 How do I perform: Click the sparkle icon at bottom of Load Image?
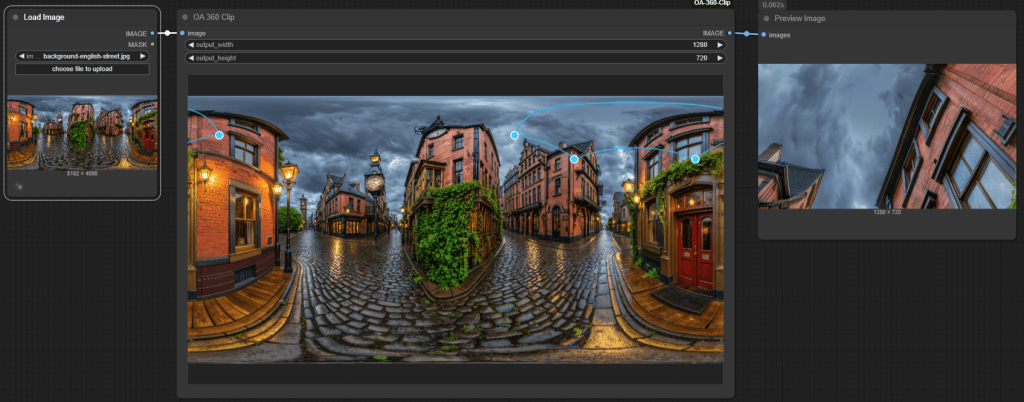19,186
